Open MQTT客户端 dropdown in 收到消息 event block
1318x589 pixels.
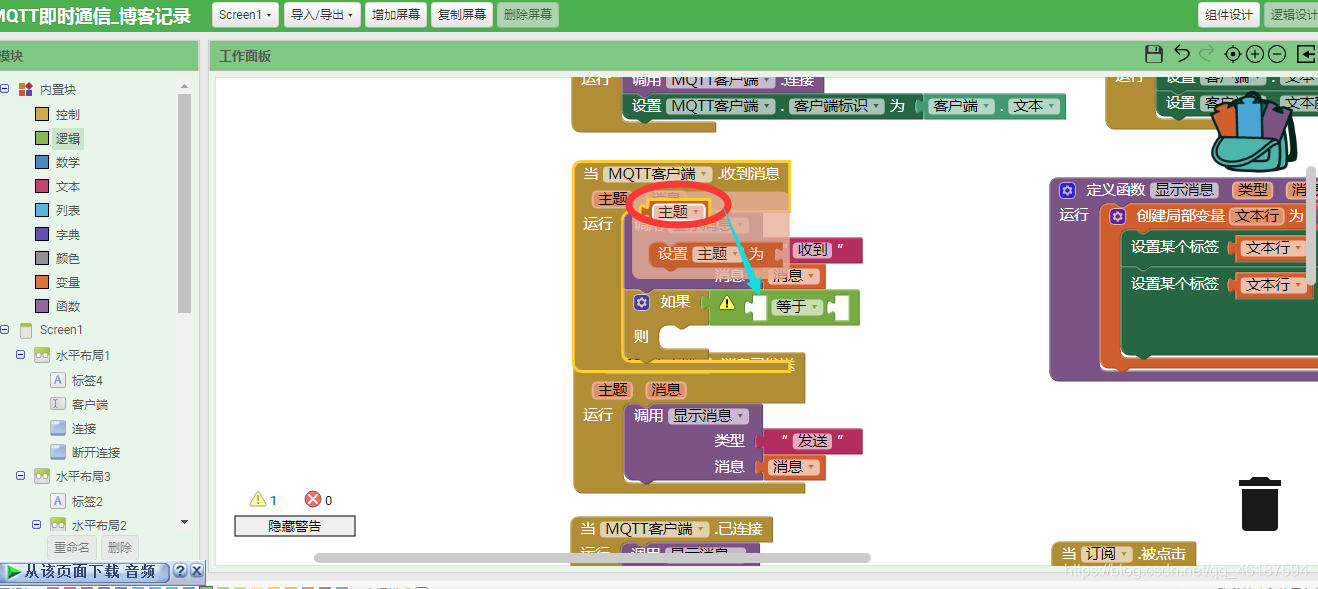coord(658,173)
